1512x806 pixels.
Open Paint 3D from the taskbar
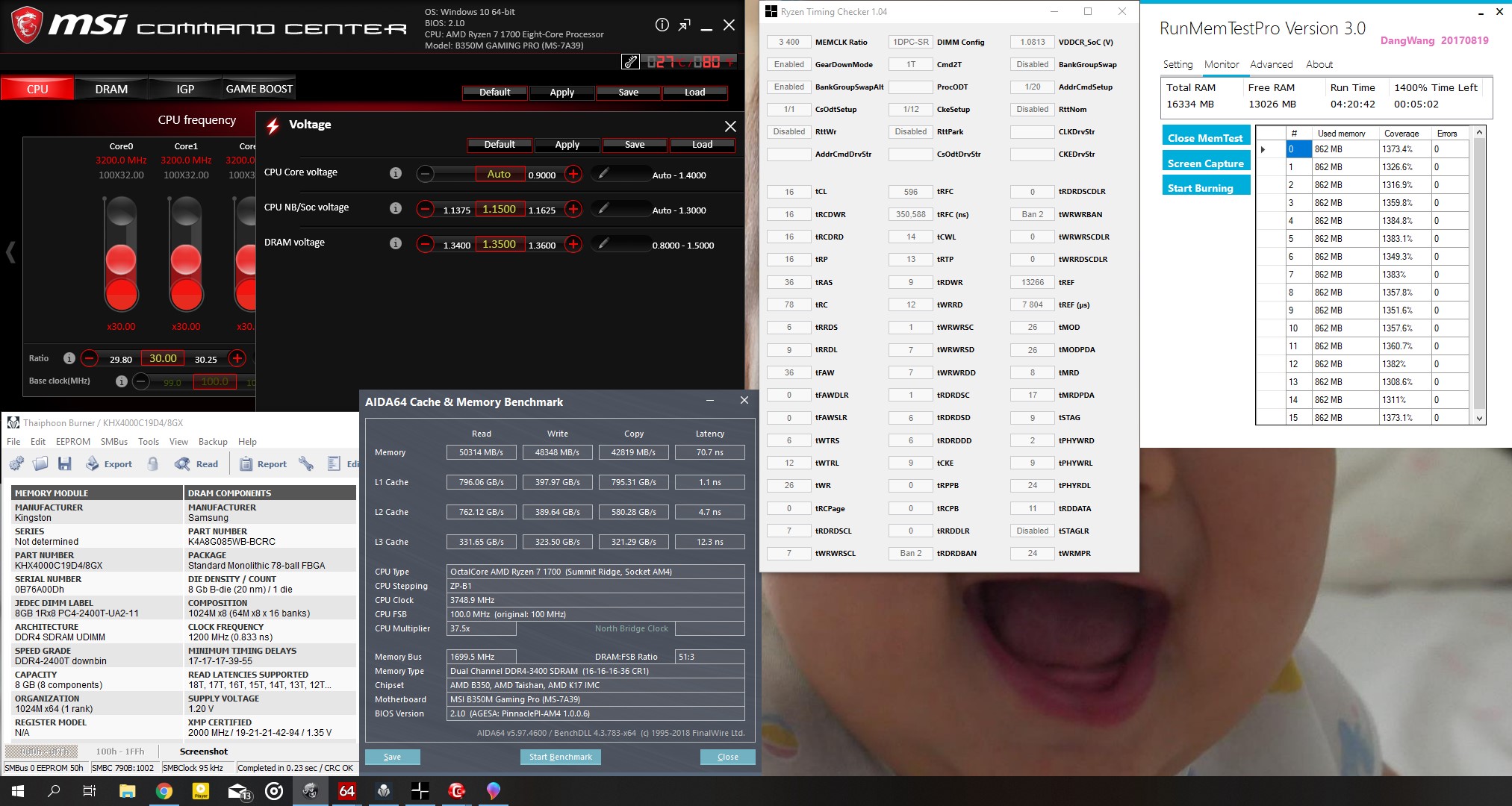tap(493, 791)
